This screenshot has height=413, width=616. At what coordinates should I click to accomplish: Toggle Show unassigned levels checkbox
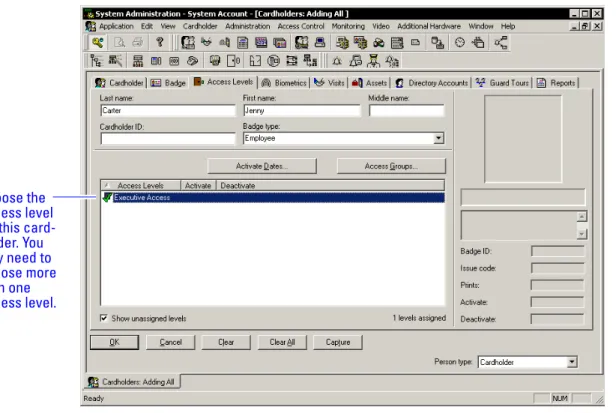104,318
